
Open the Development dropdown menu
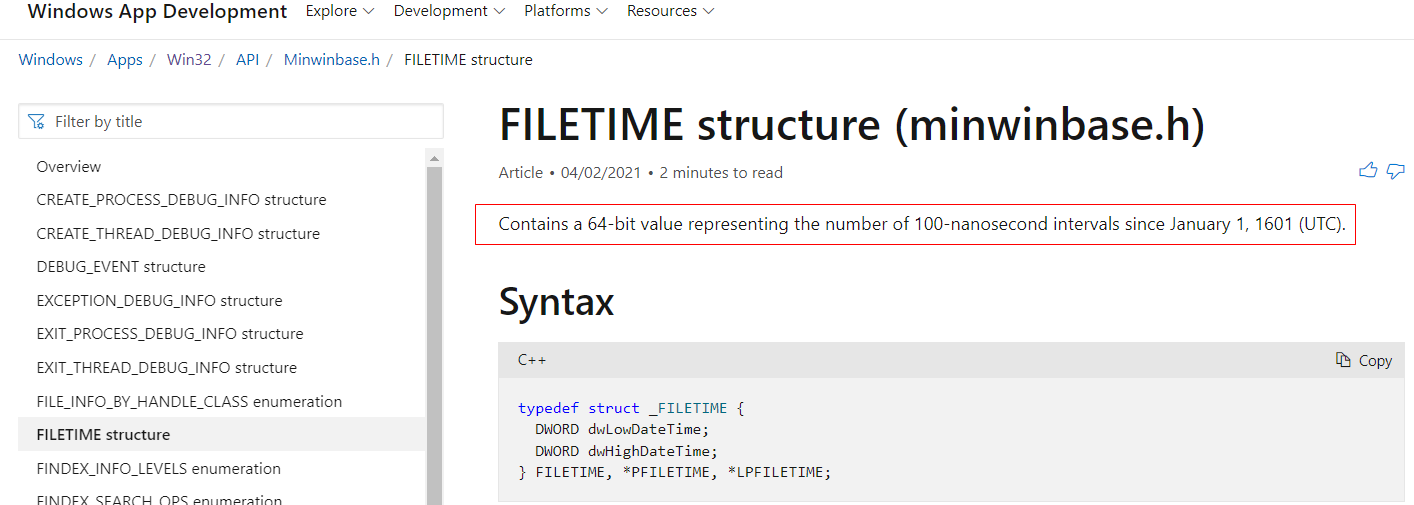[447, 12]
